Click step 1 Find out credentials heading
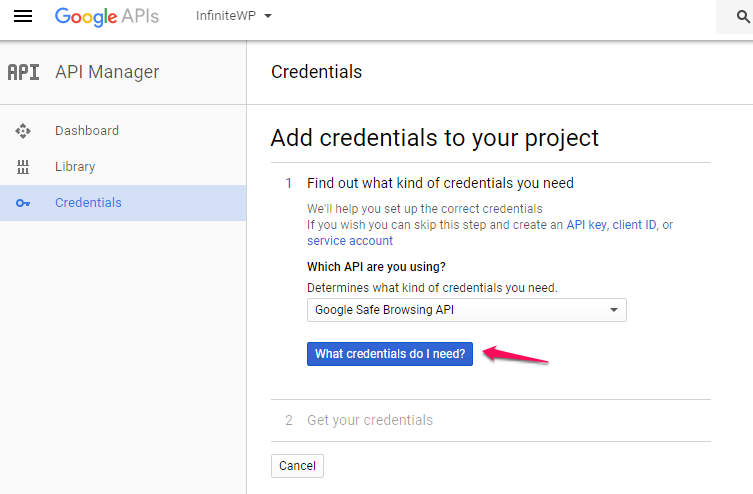This screenshot has width=753, height=494. [x=440, y=183]
